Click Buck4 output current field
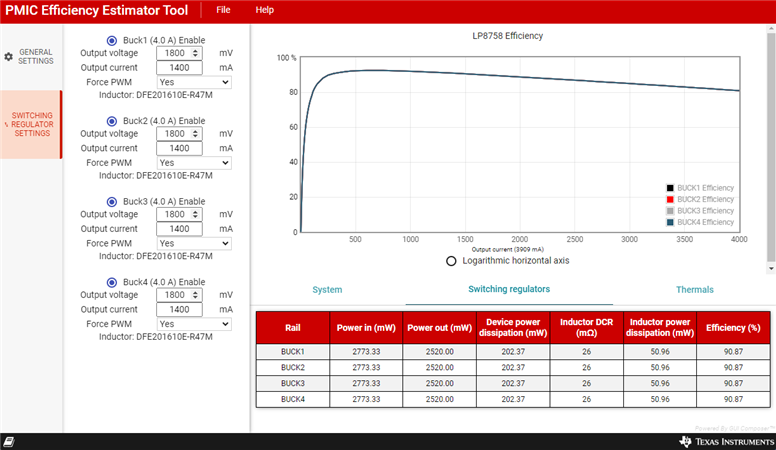The height and width of the screenshot is (450, 776). click(179, 310)
